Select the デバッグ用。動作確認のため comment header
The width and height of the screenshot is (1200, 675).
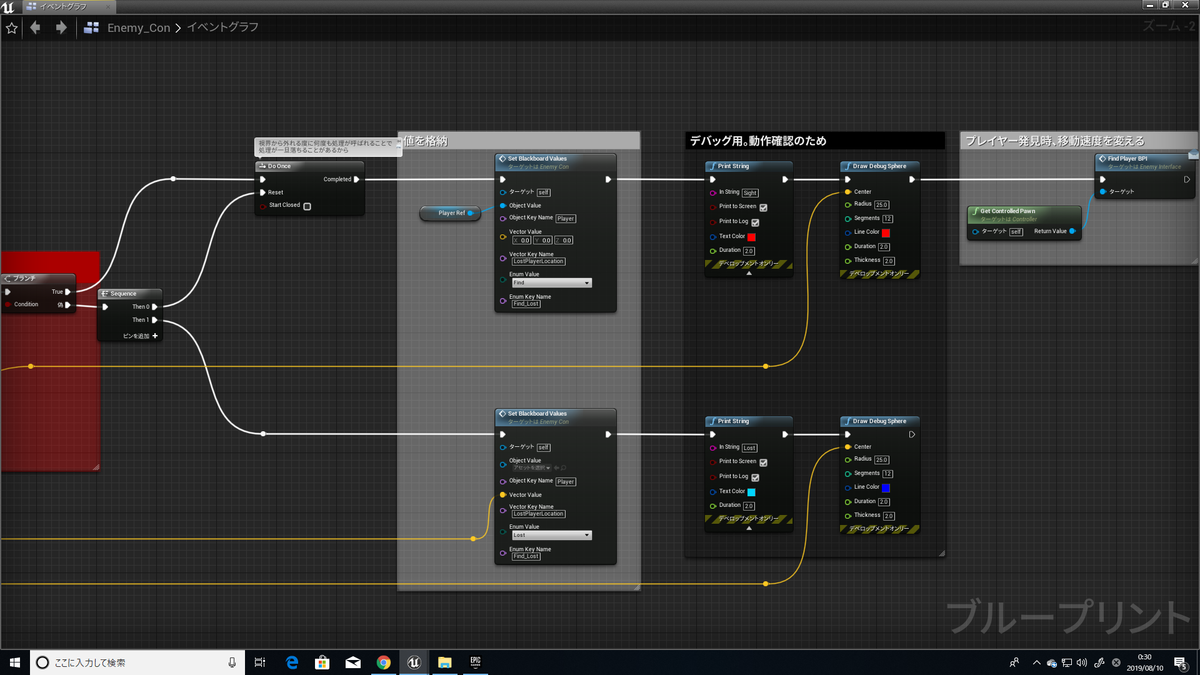tap(814, 141)
